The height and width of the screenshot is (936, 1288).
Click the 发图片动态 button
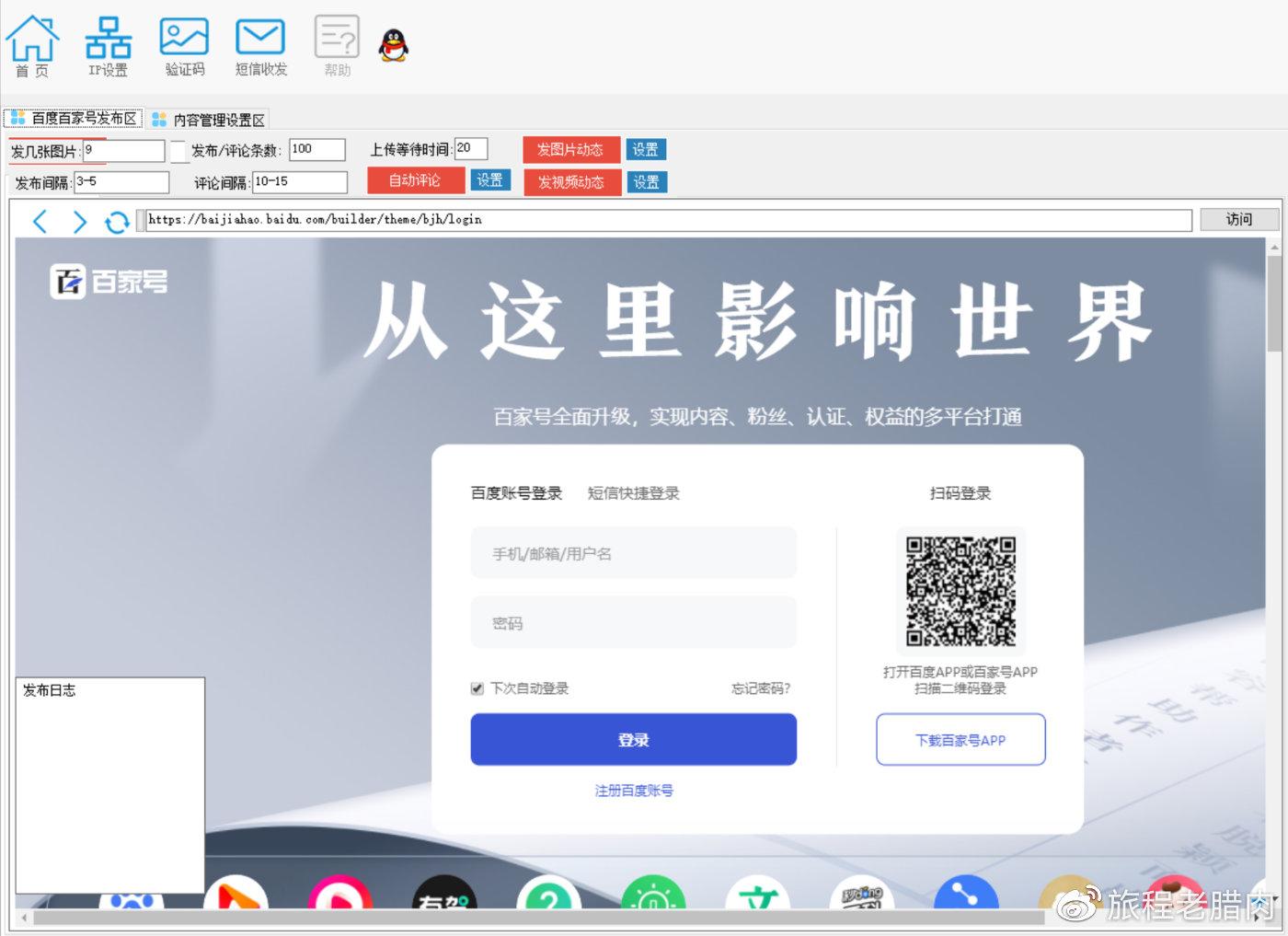tap(570, 149)
